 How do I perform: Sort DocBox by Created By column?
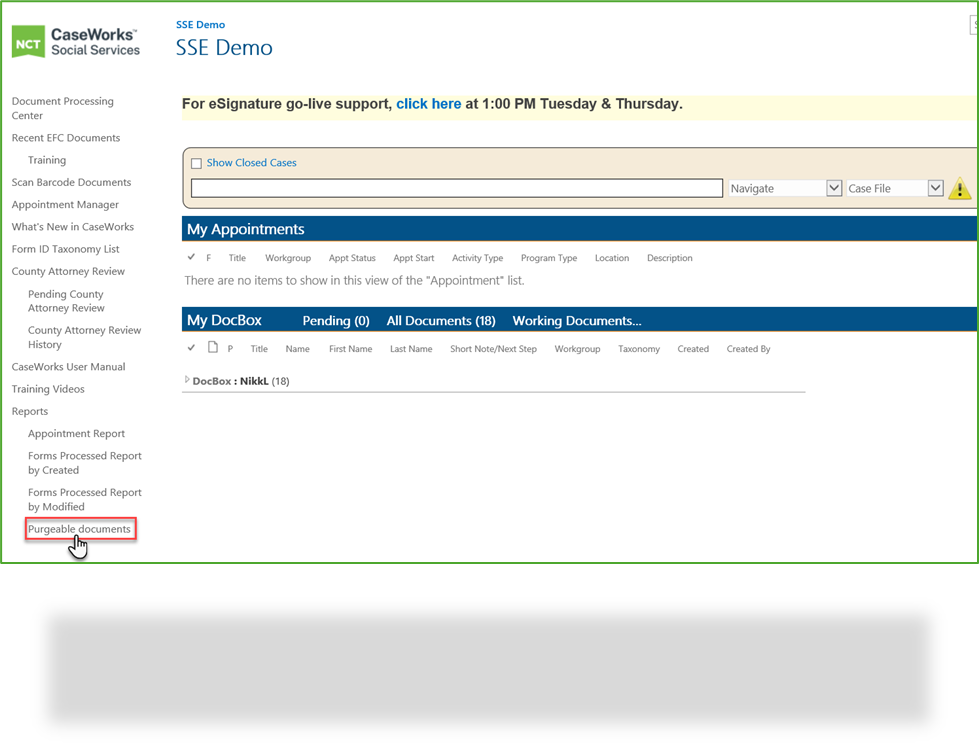click(748, 349)
